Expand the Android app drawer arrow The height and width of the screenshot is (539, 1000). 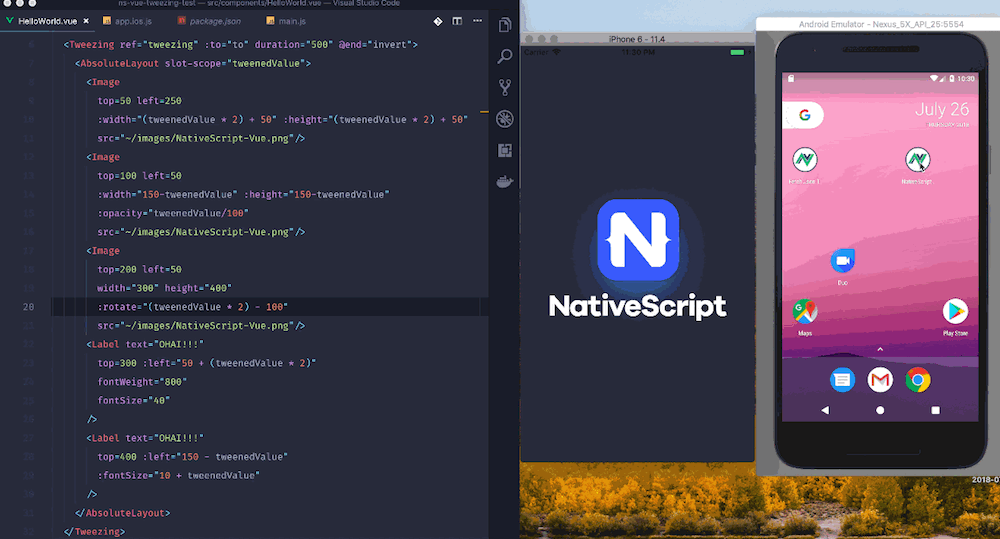pos(880,349)
